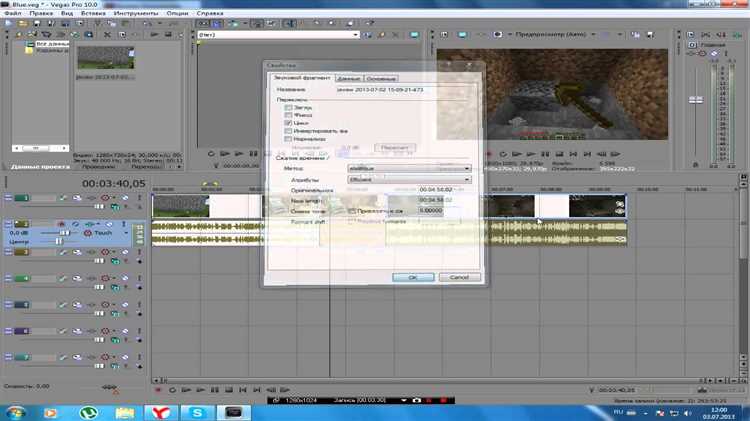Solo video track 1 with the exclamation icon
The height and width of the screenshot is (421, 750).
pos(139,198)
